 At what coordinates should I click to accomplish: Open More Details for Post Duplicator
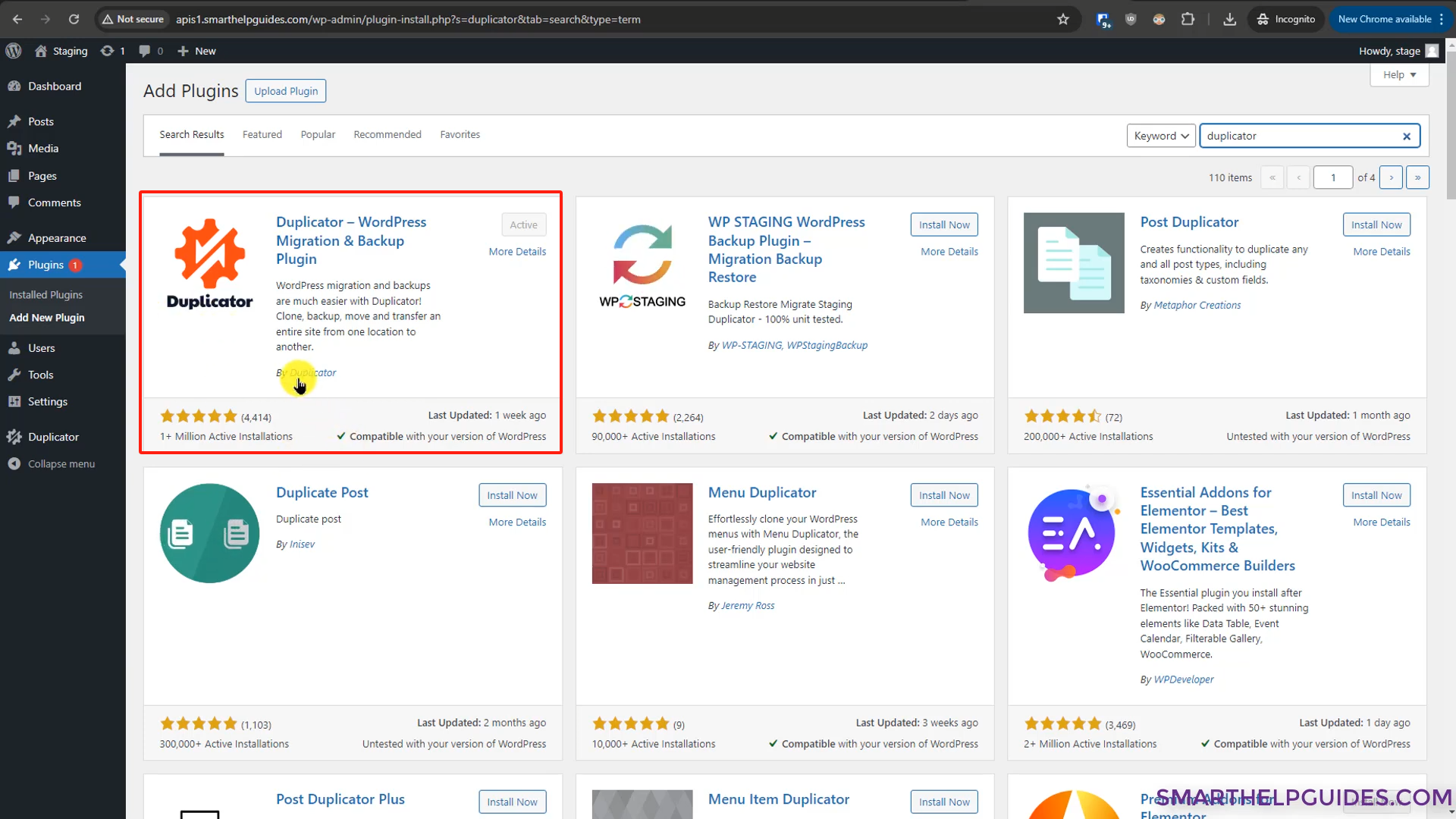click(x=1381, y=251)
